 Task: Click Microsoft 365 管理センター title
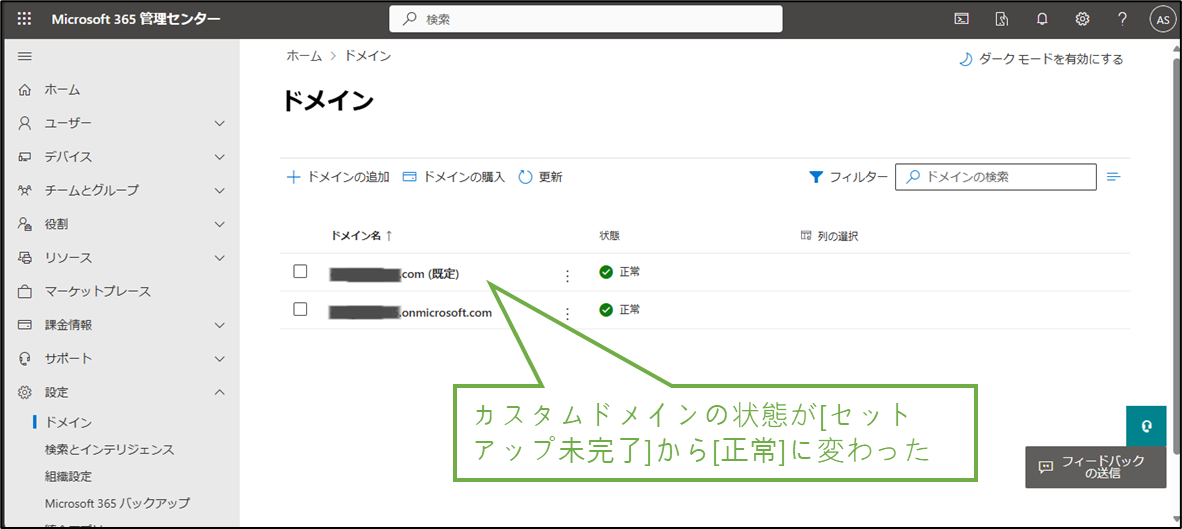(136, 20)
